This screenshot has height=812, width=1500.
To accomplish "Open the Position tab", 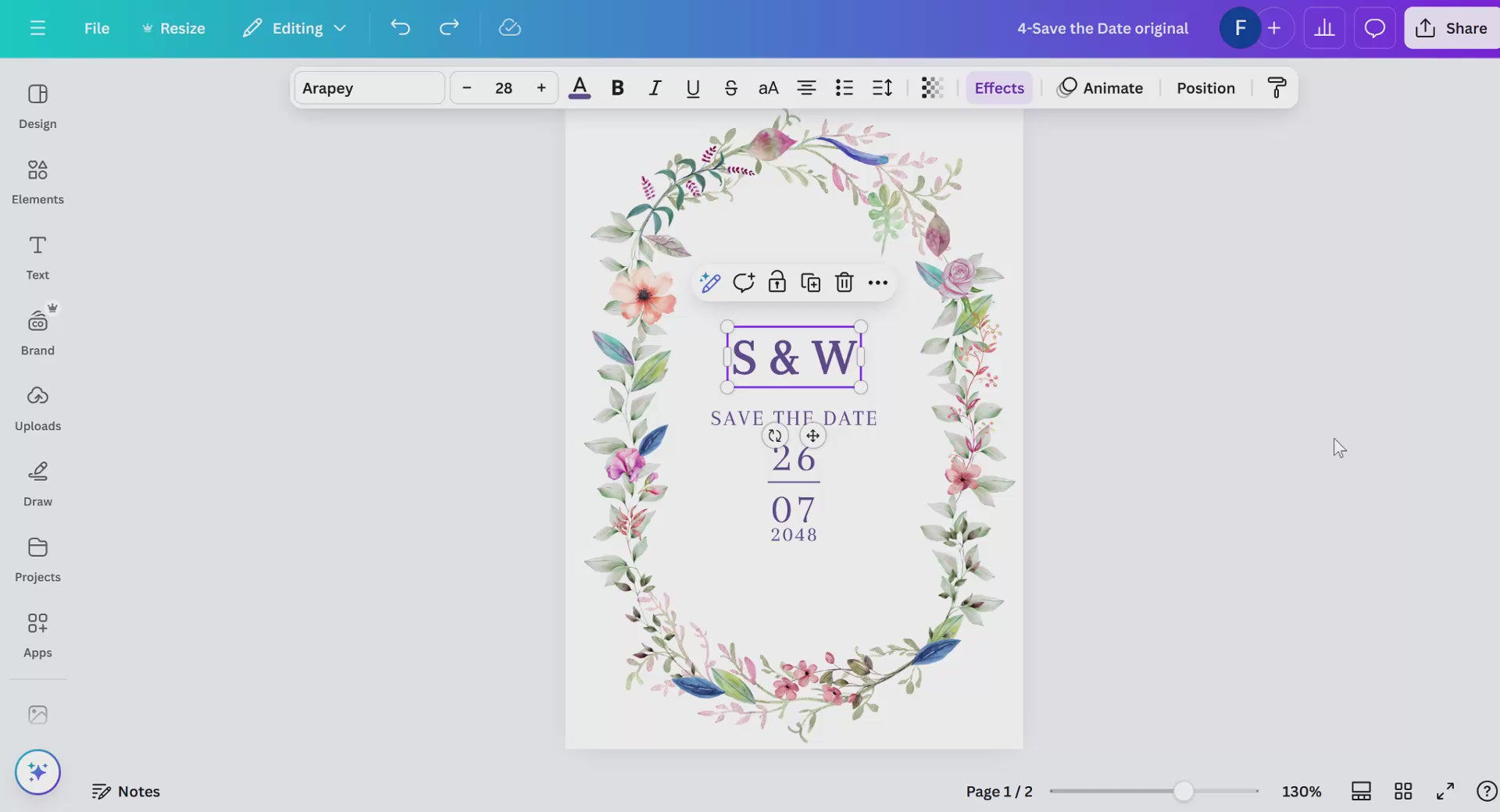I will 1205,88.
